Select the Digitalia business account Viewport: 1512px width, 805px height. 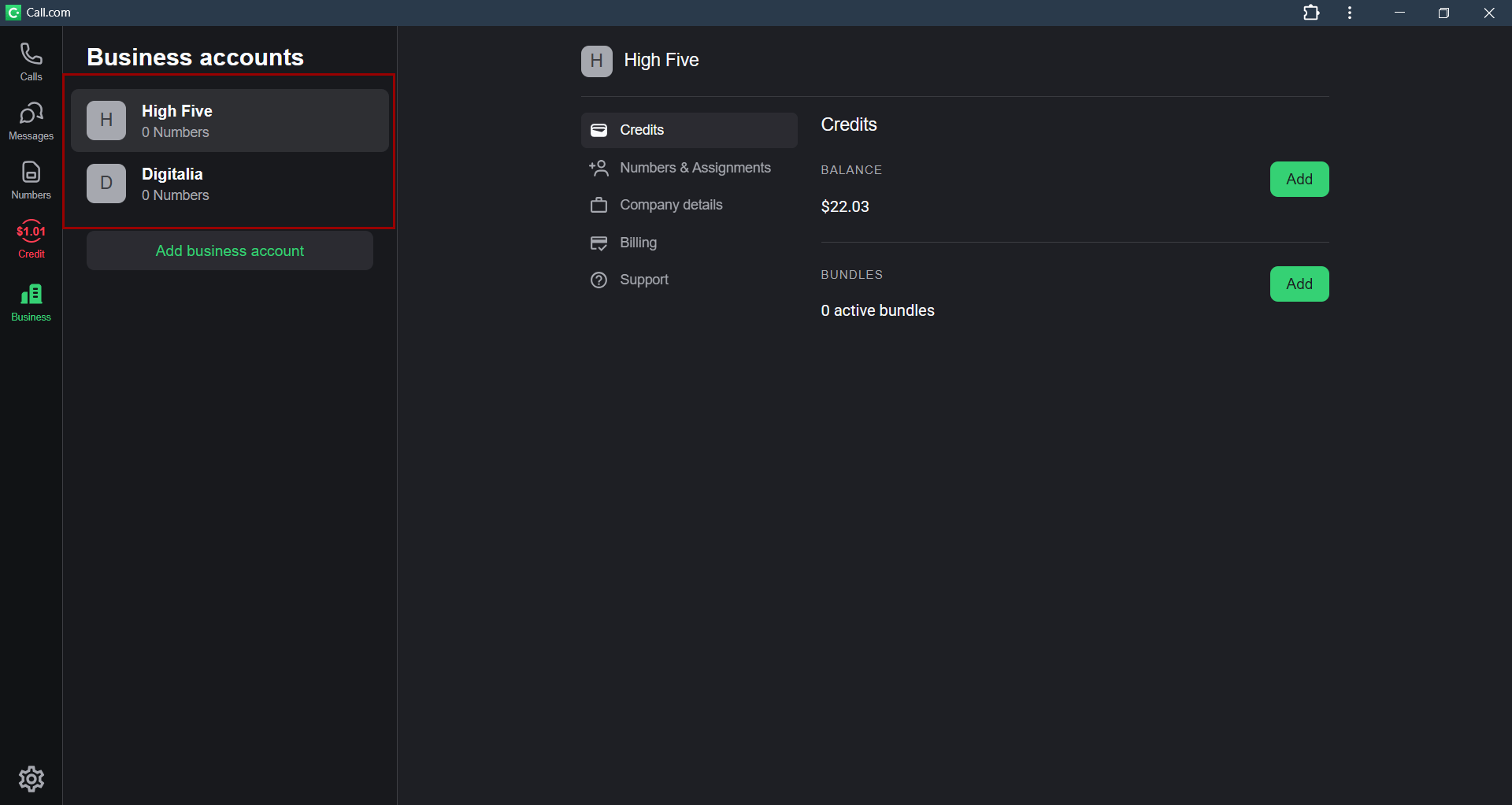click(229, 184)
